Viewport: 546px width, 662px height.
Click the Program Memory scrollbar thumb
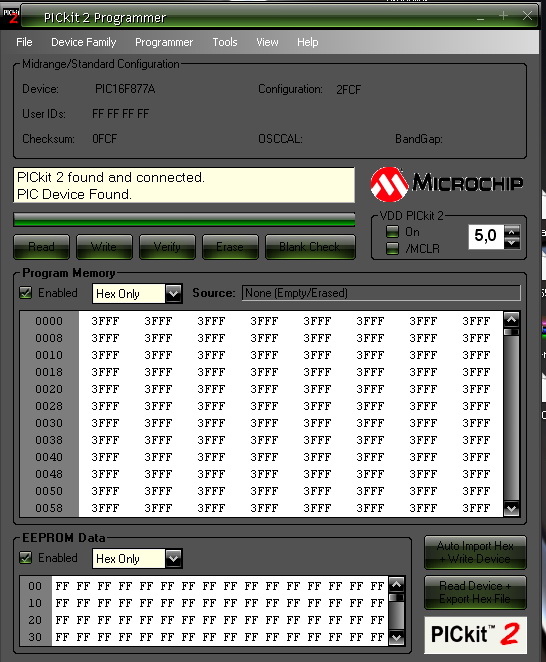click(511, 332)
